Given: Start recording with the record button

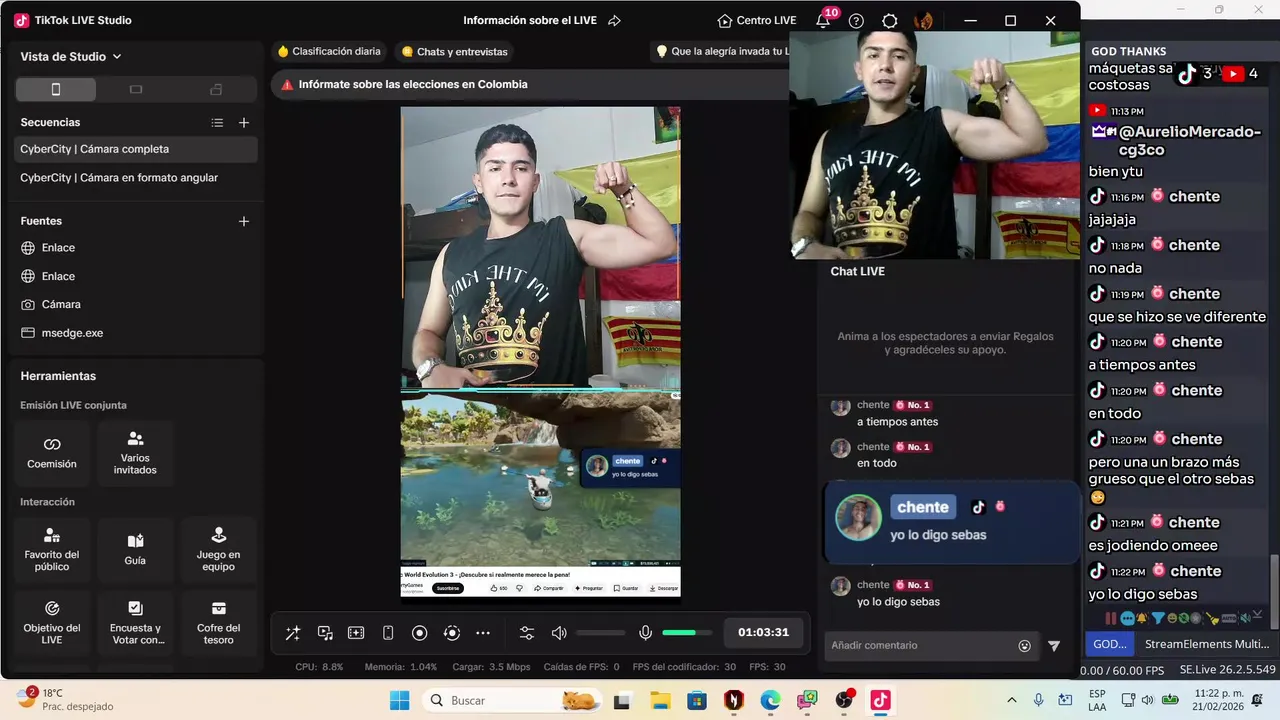Looking at the screenshot, I should (x=420, y=633).
